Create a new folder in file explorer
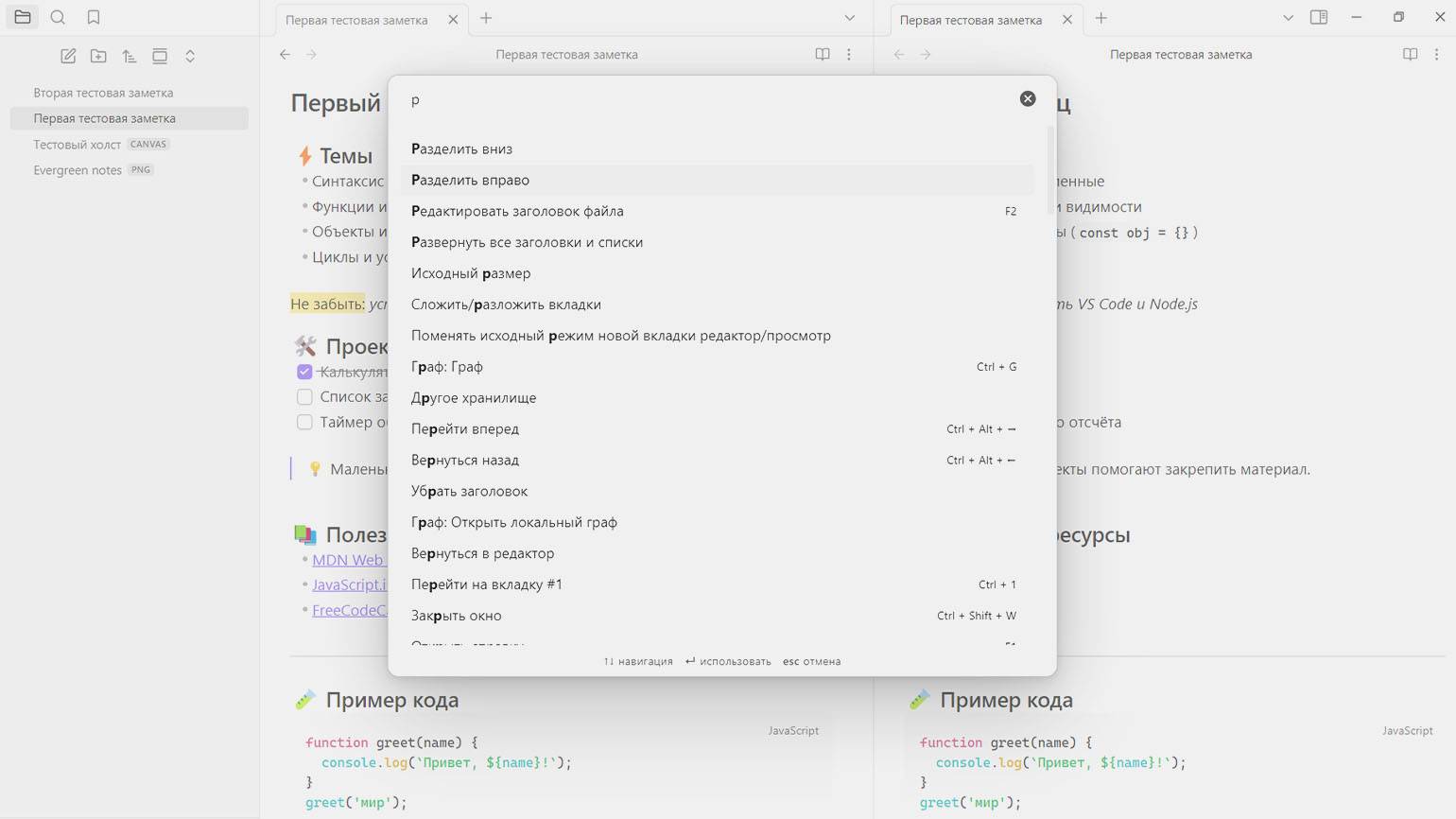The height and width of the screenshot is (819, 1456). [x=98, y=56]
